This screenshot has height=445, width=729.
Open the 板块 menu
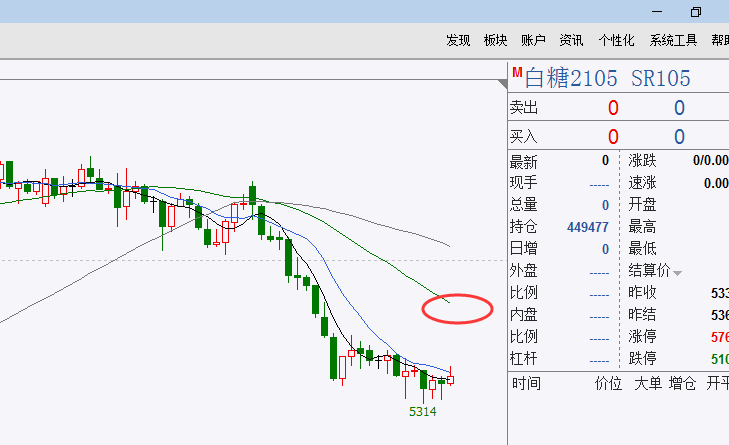[x=495, y=40]
